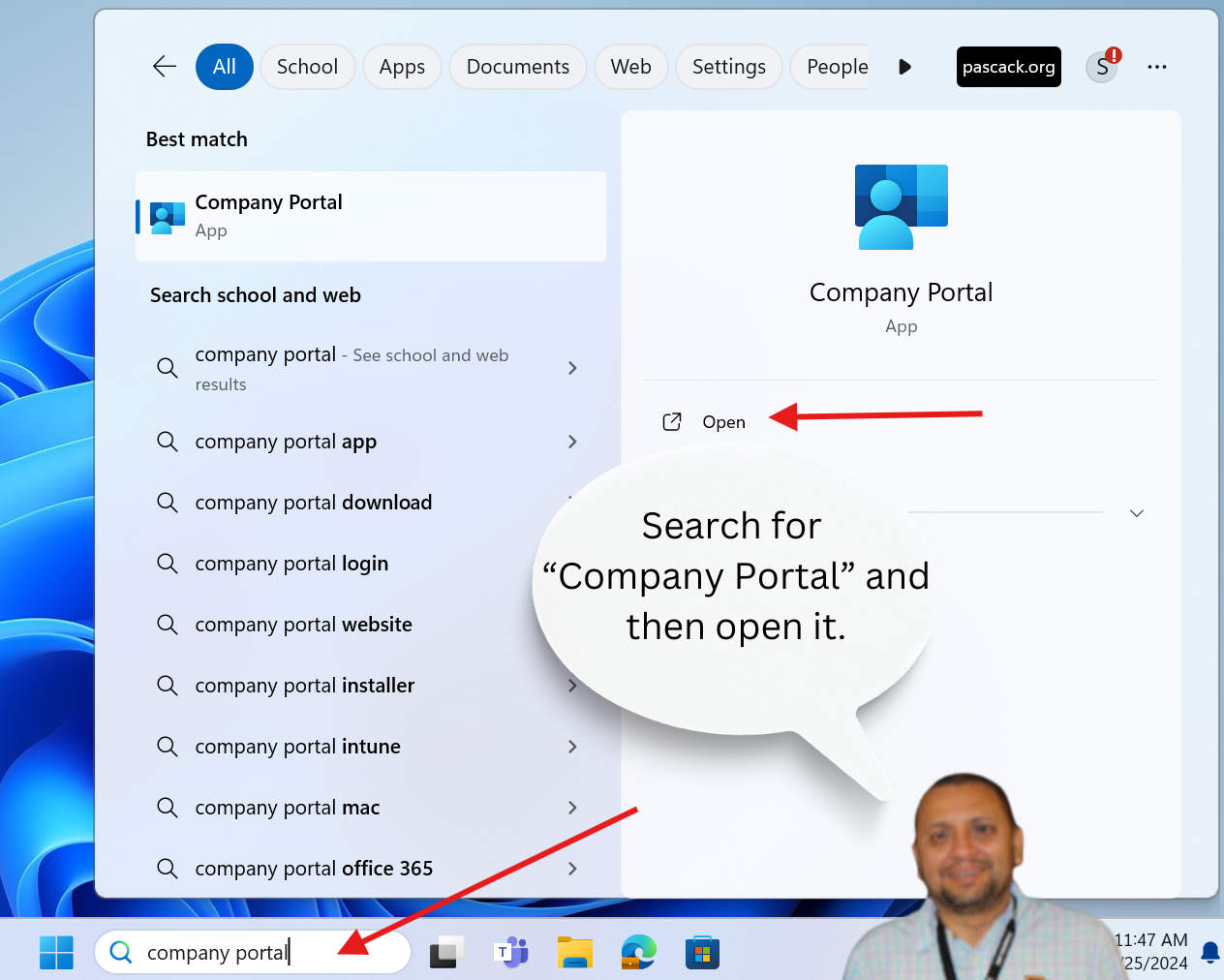
Task: Click the large Company Portal icon in preview pane
Action: (x=902, y=207)
